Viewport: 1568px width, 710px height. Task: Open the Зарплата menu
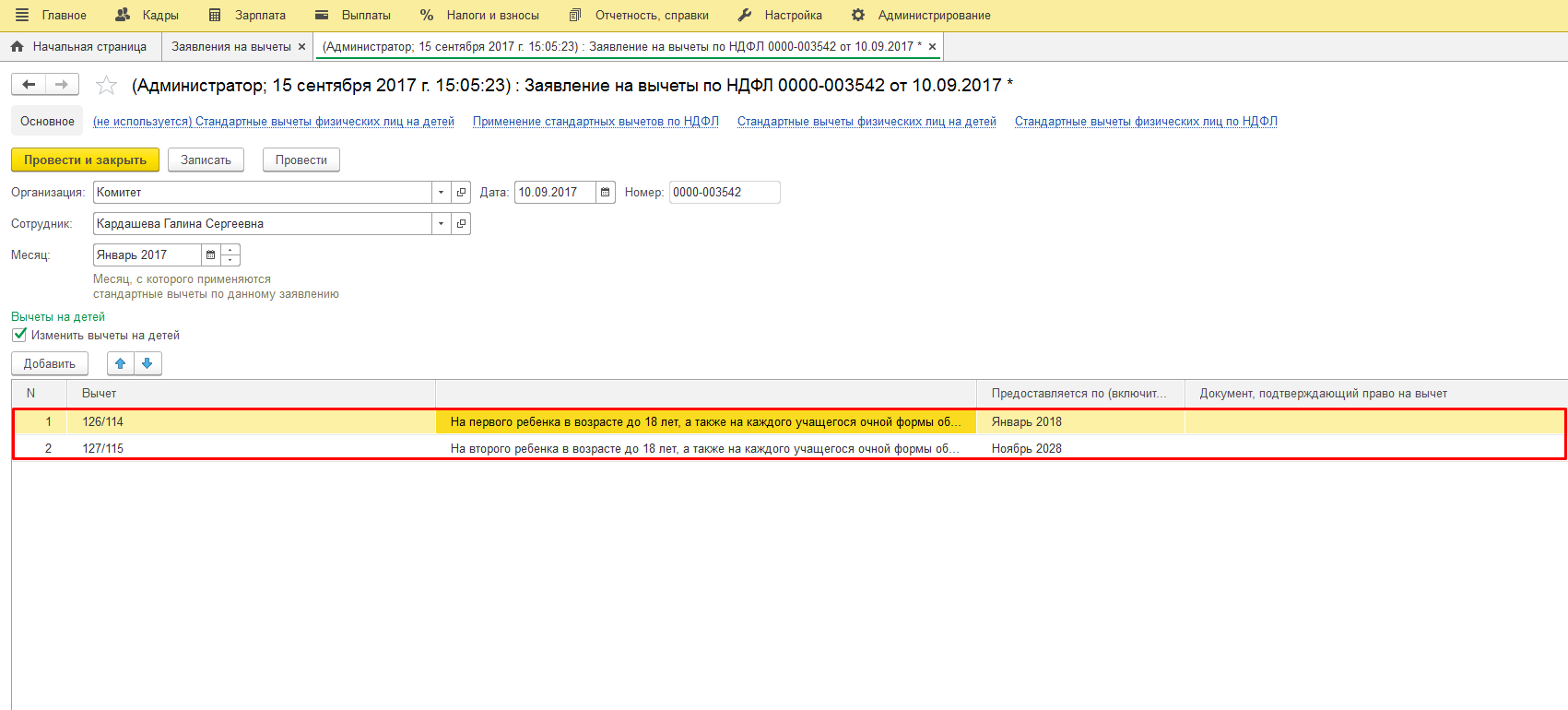point(247,15)
